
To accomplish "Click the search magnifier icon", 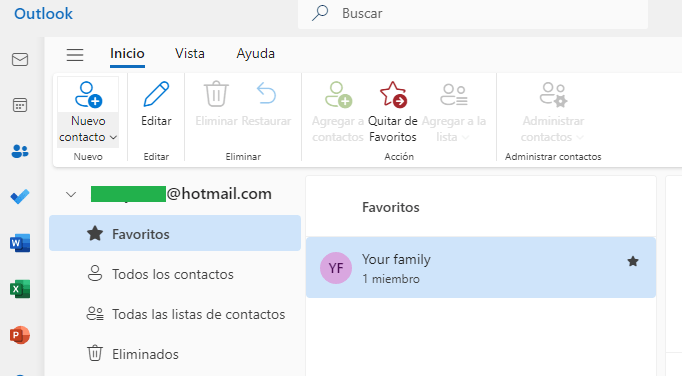I will [x=320, y=13].
